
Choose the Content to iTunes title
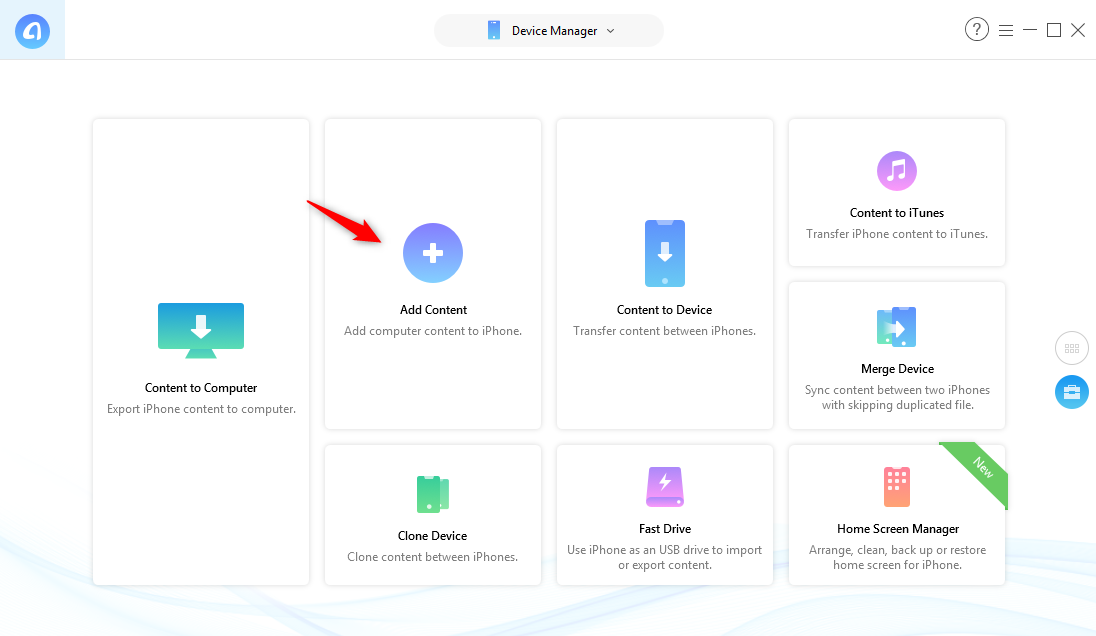coord(897,212)
